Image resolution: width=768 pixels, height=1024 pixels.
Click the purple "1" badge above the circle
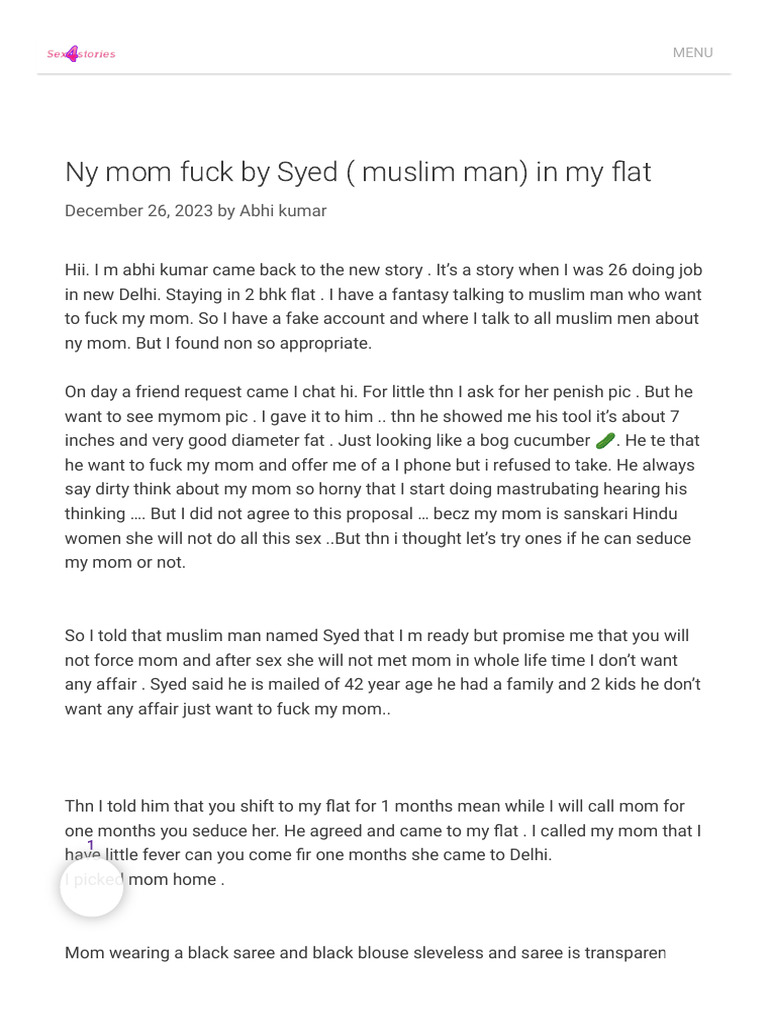point(90,845)
